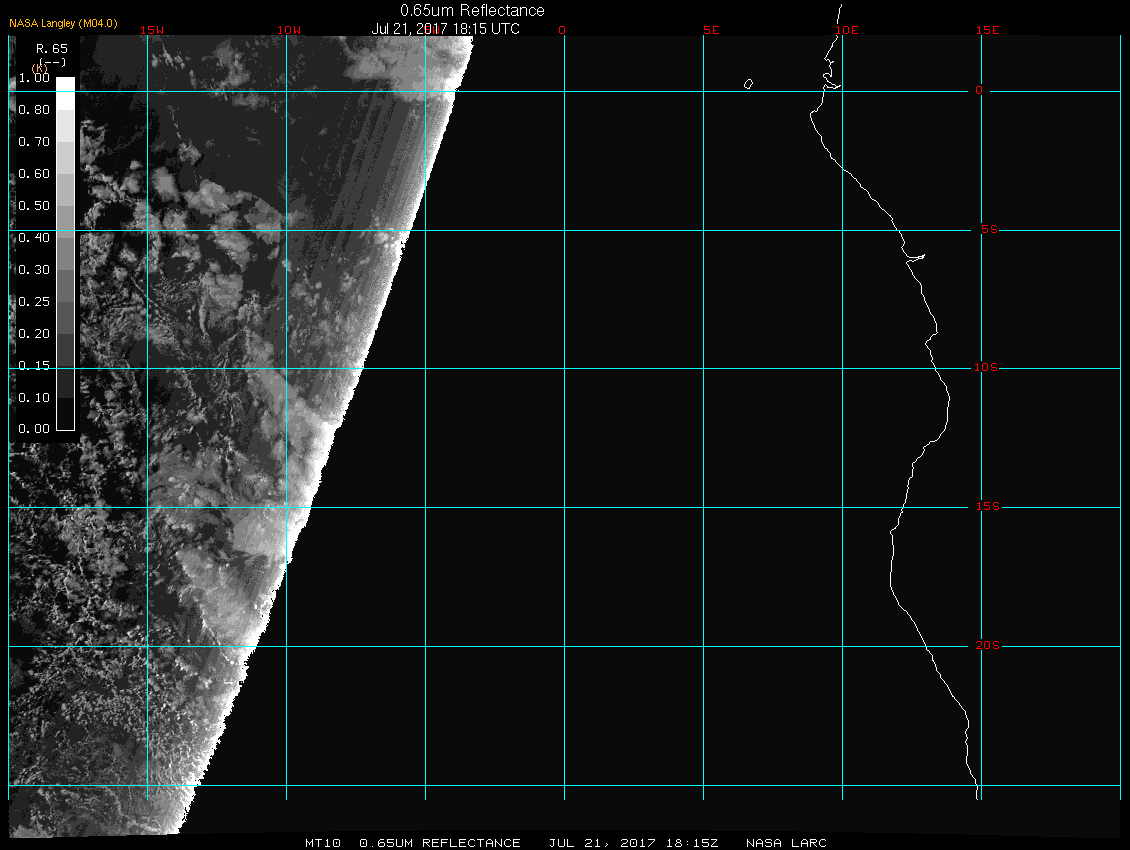
Task: Click the '10W' longitude label
Action: pyautogui.click(x=289, y=30)
